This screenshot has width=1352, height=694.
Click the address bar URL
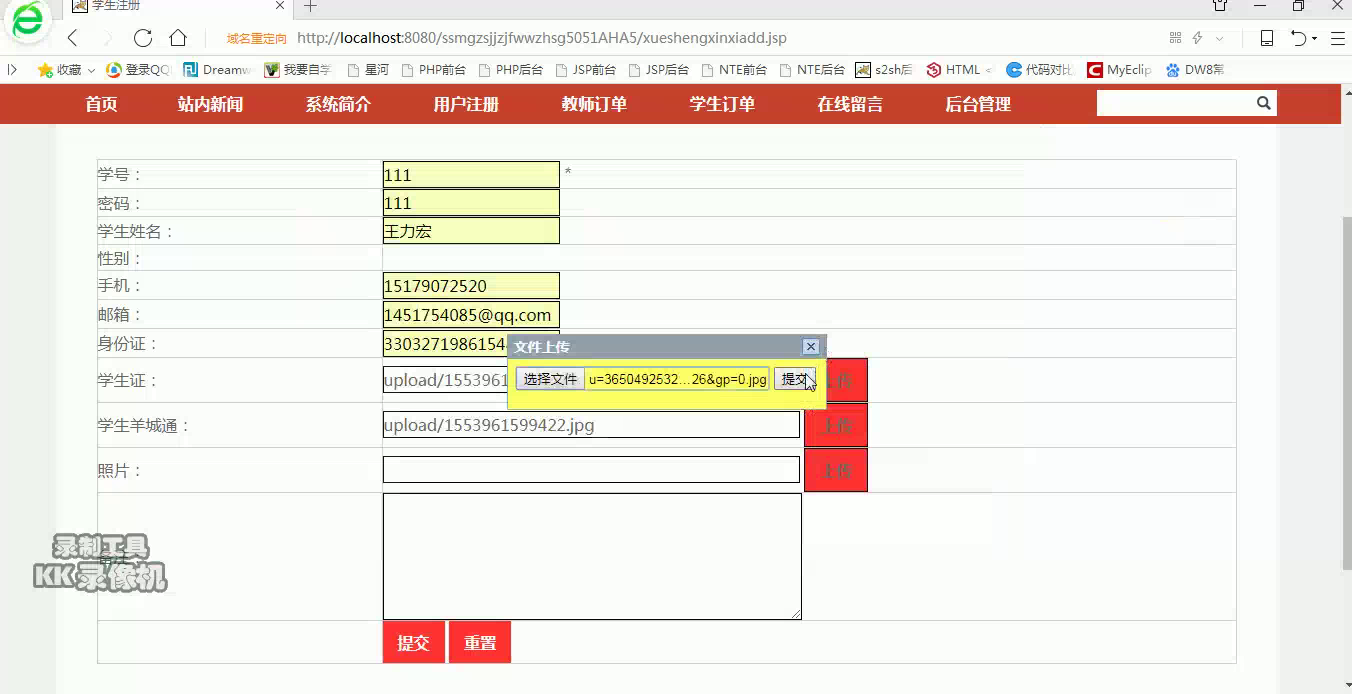click(542, 38)
